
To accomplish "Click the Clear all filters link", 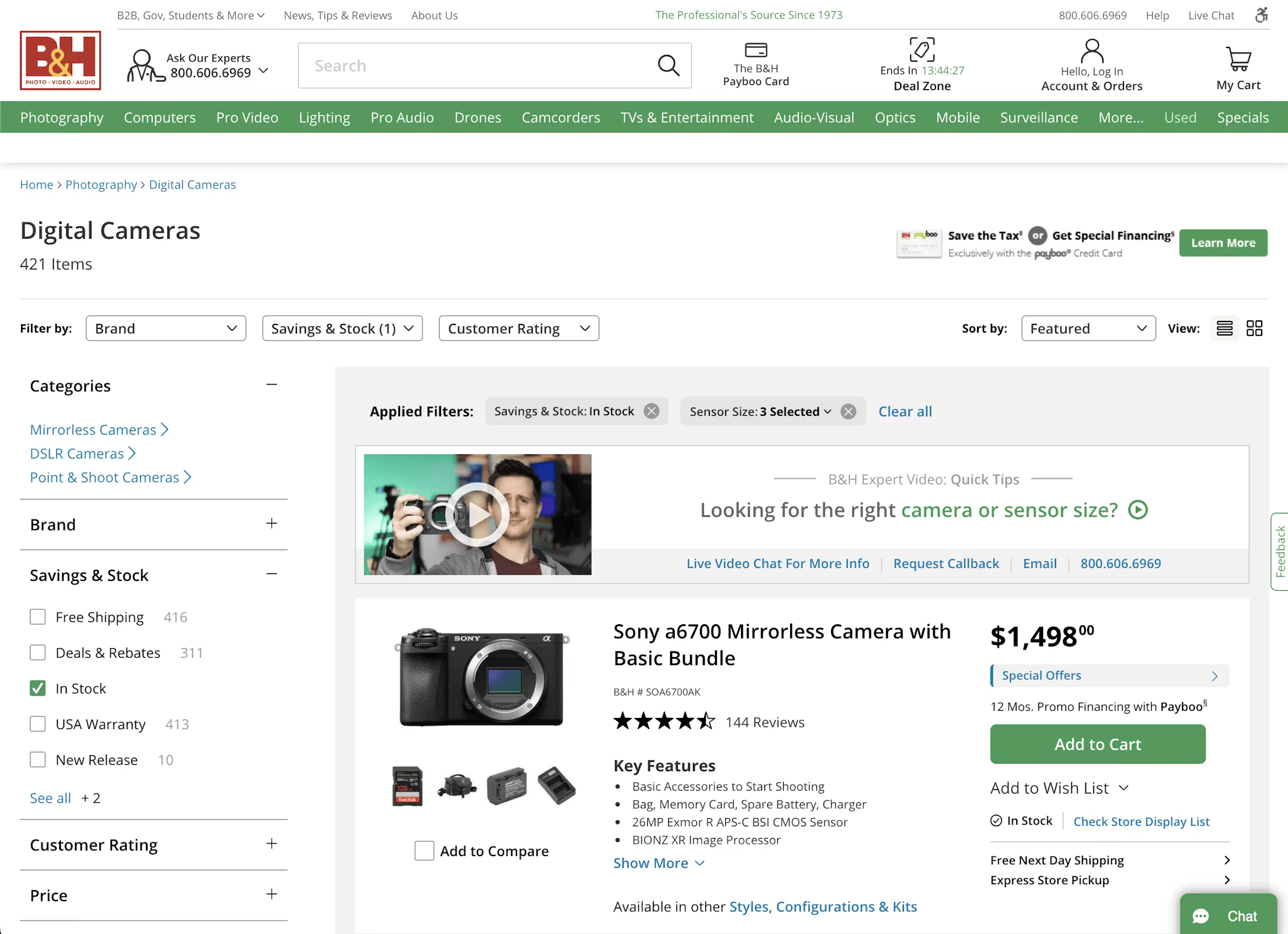I will [x=904, y=411].
